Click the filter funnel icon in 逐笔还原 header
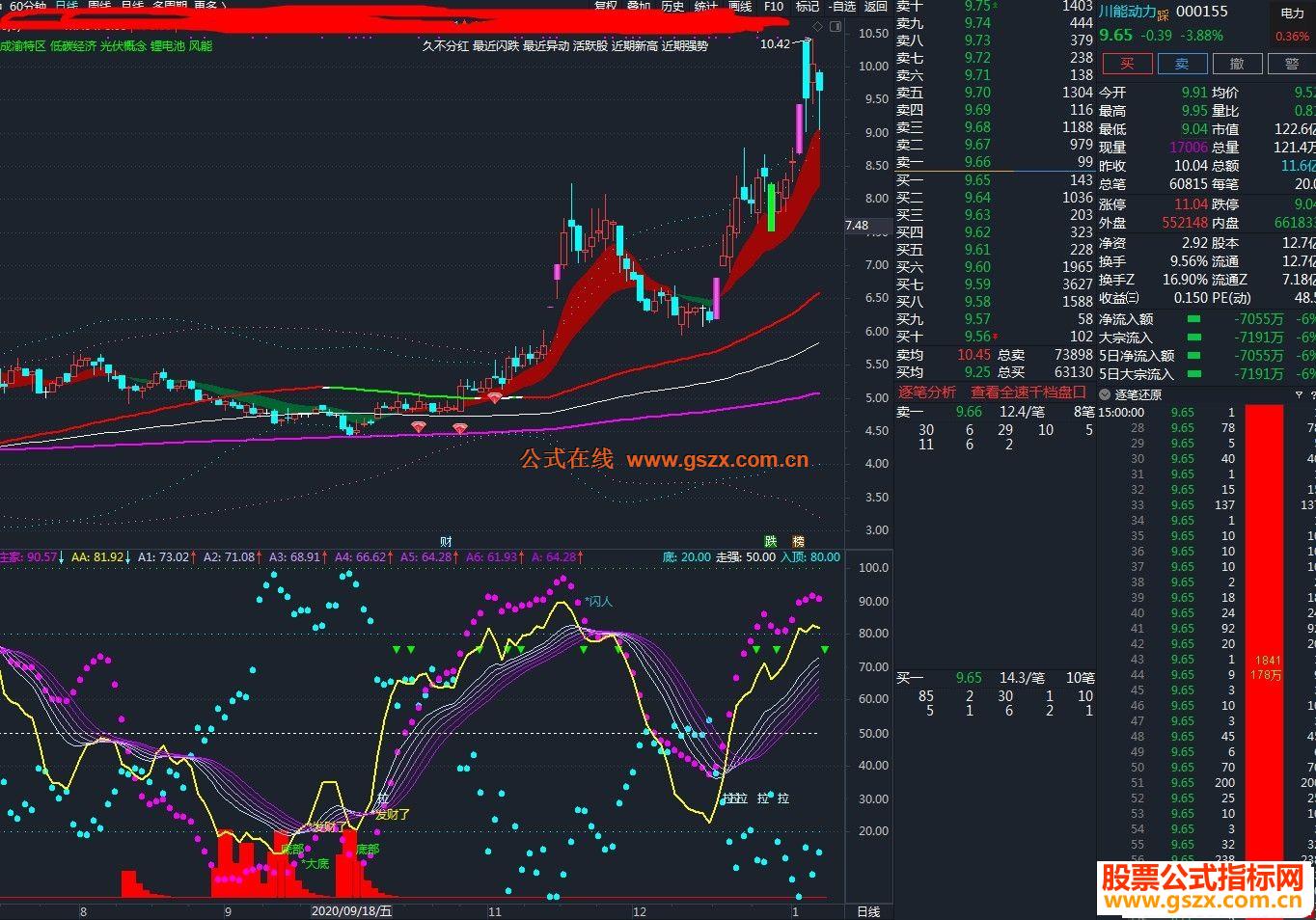 click(x=1299, y=394)
